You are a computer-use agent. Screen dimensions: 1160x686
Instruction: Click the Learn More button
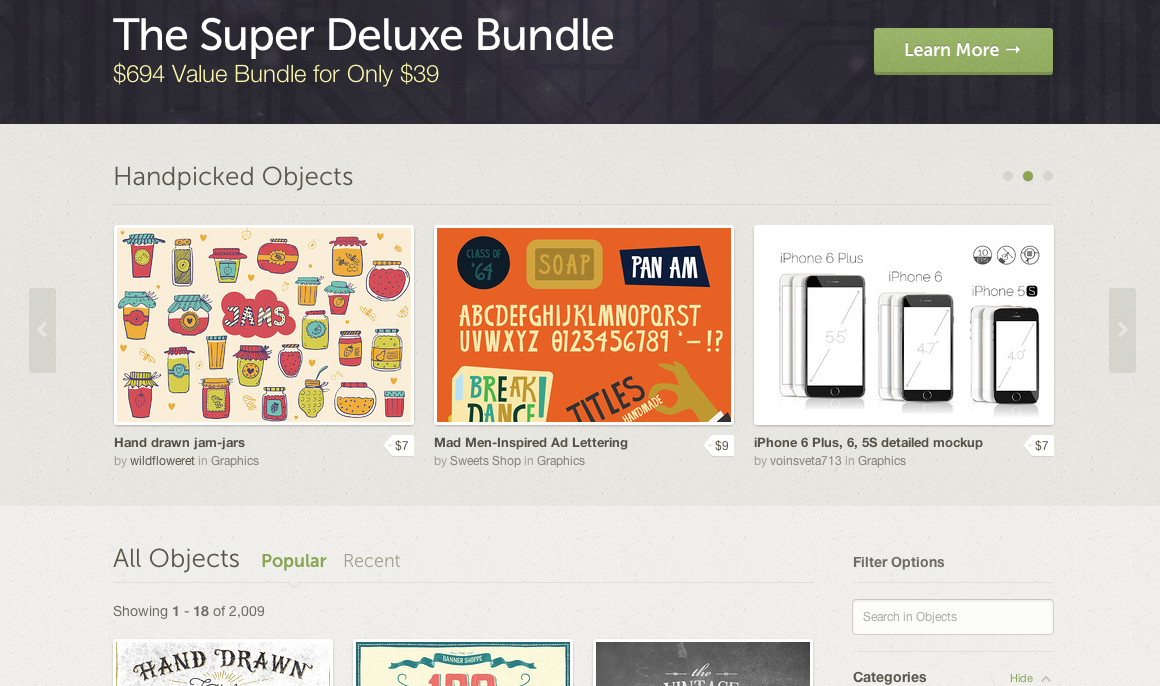pyautogui.click(x=963, y=51)
